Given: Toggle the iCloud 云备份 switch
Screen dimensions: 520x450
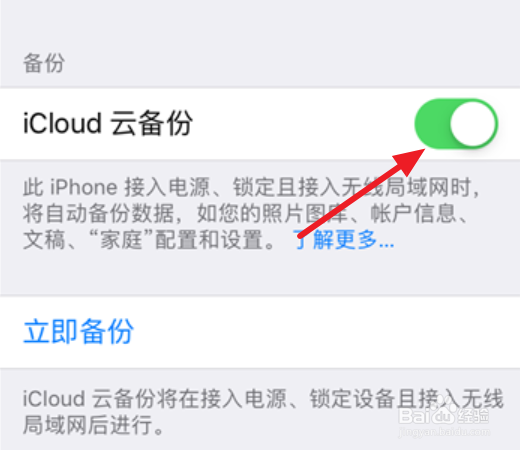Looking at the screenshot, I should 456,124.
